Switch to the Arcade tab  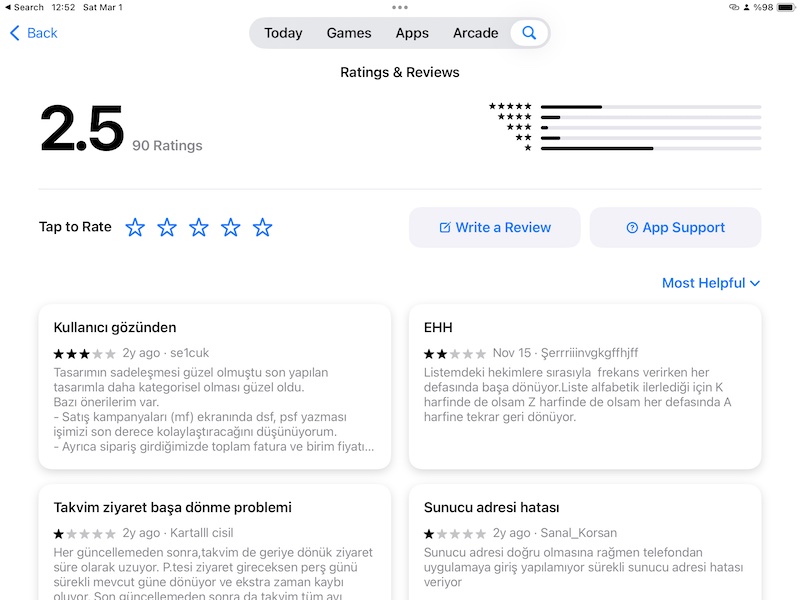[476, 33]
